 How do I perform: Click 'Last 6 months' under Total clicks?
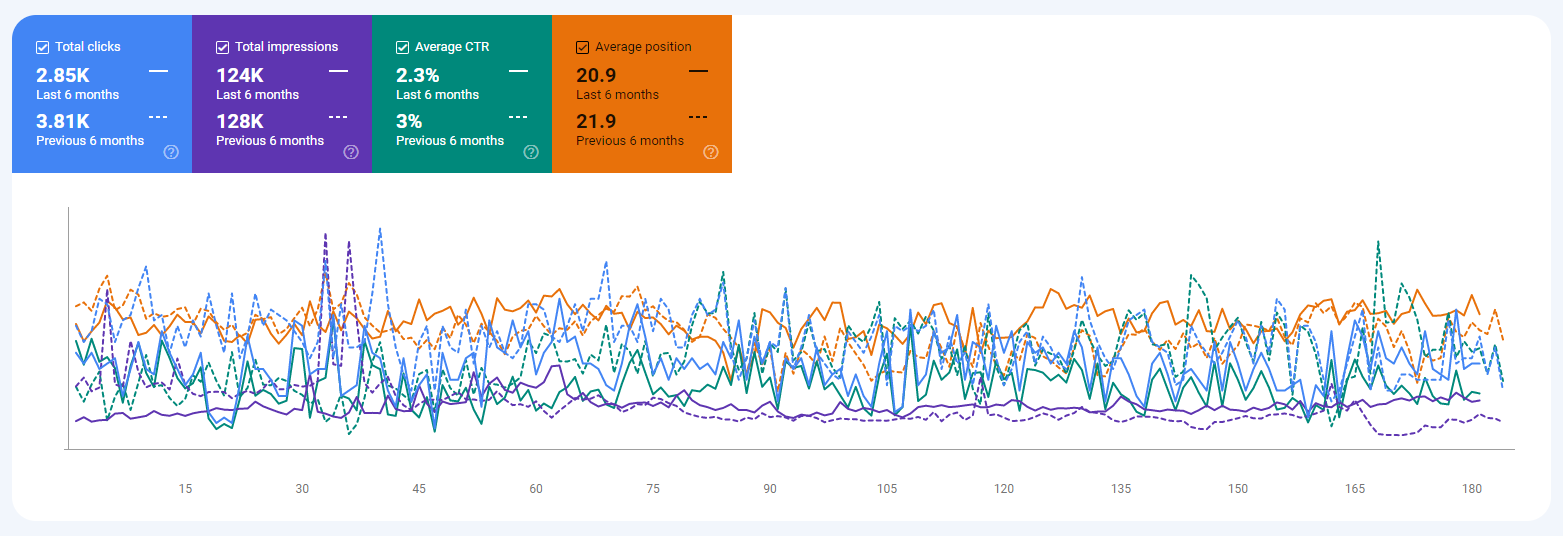77,95
